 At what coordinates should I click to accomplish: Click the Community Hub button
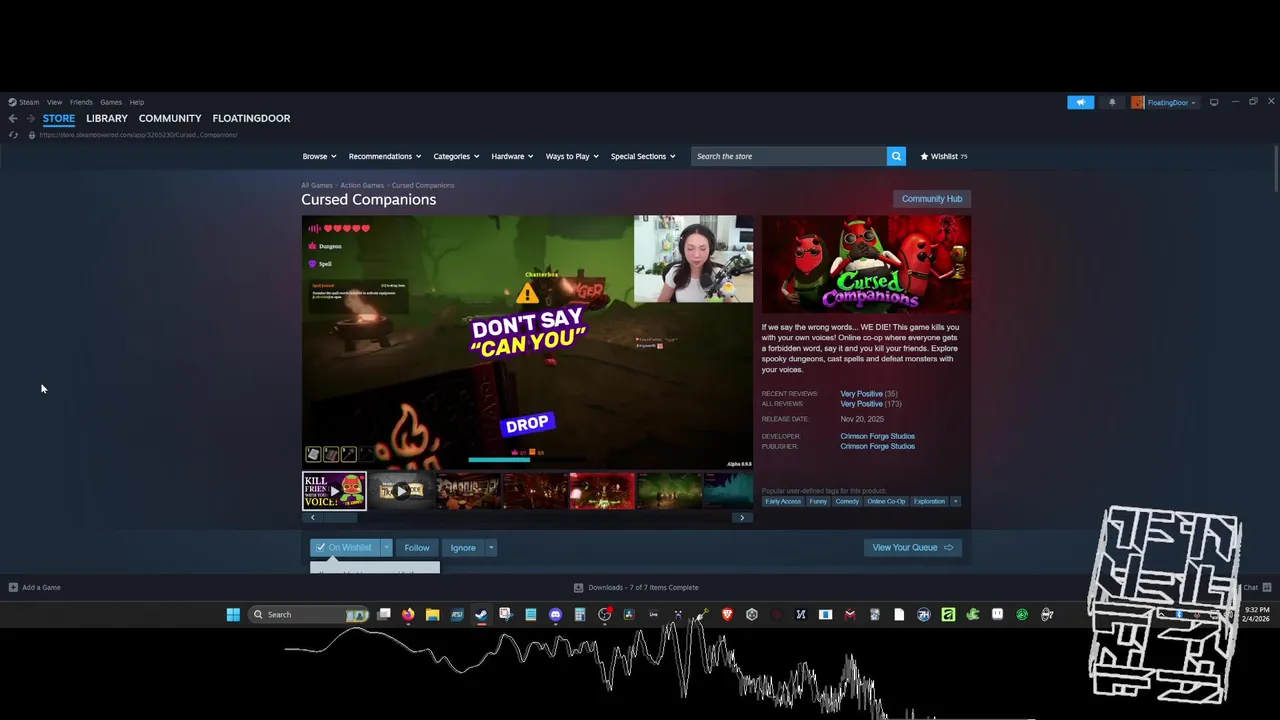tap(932, 198)
